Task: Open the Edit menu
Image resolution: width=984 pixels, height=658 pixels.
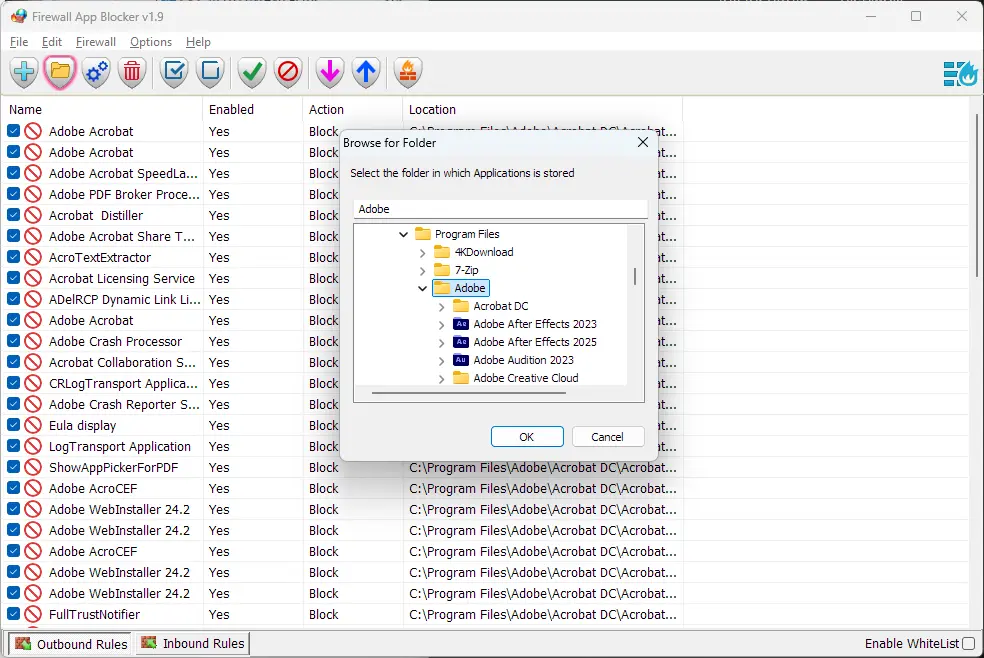Action: (x=51, y=42)
